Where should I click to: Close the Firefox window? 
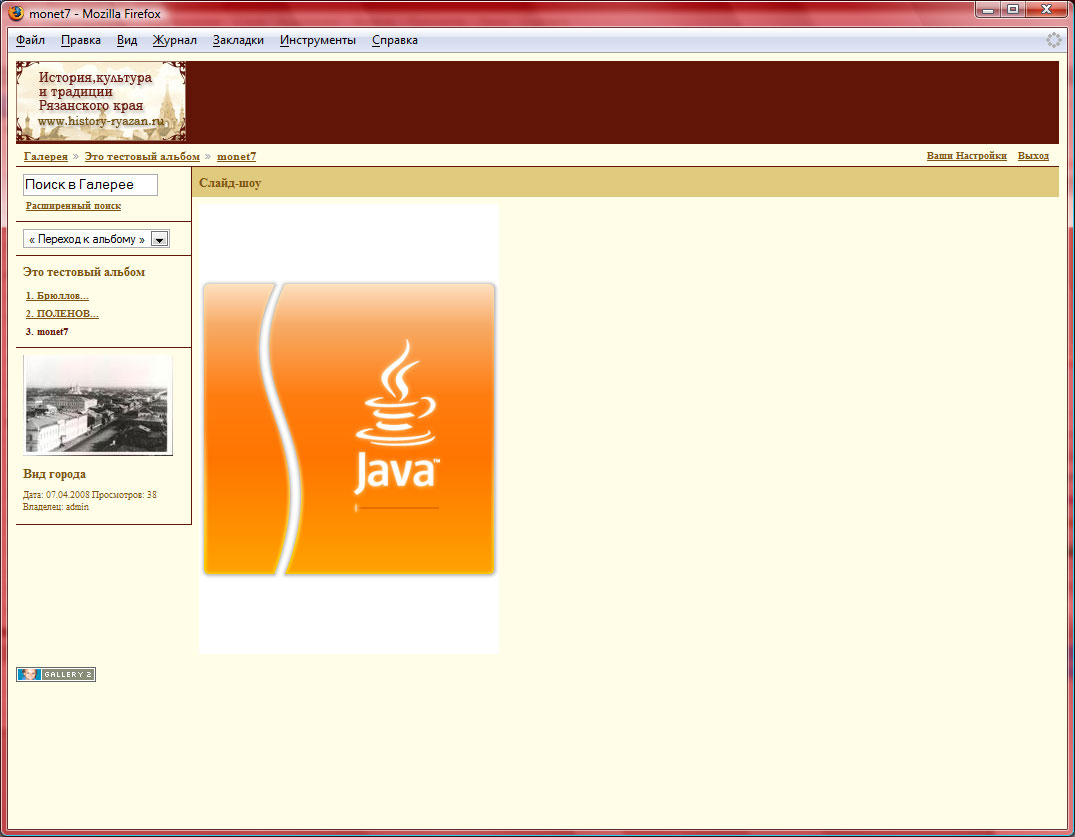tap(1047, 10)
